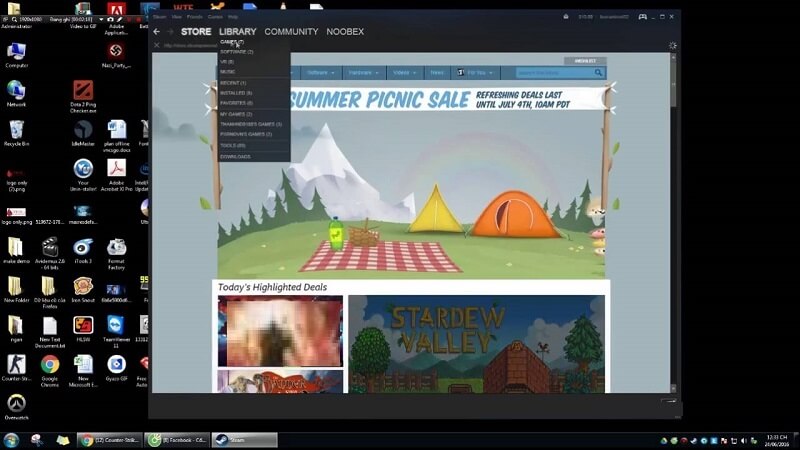The height and width of the screenshot is (450, 800).
Task: Click the screen recorder pencil icon
Action: pos(119,19)
